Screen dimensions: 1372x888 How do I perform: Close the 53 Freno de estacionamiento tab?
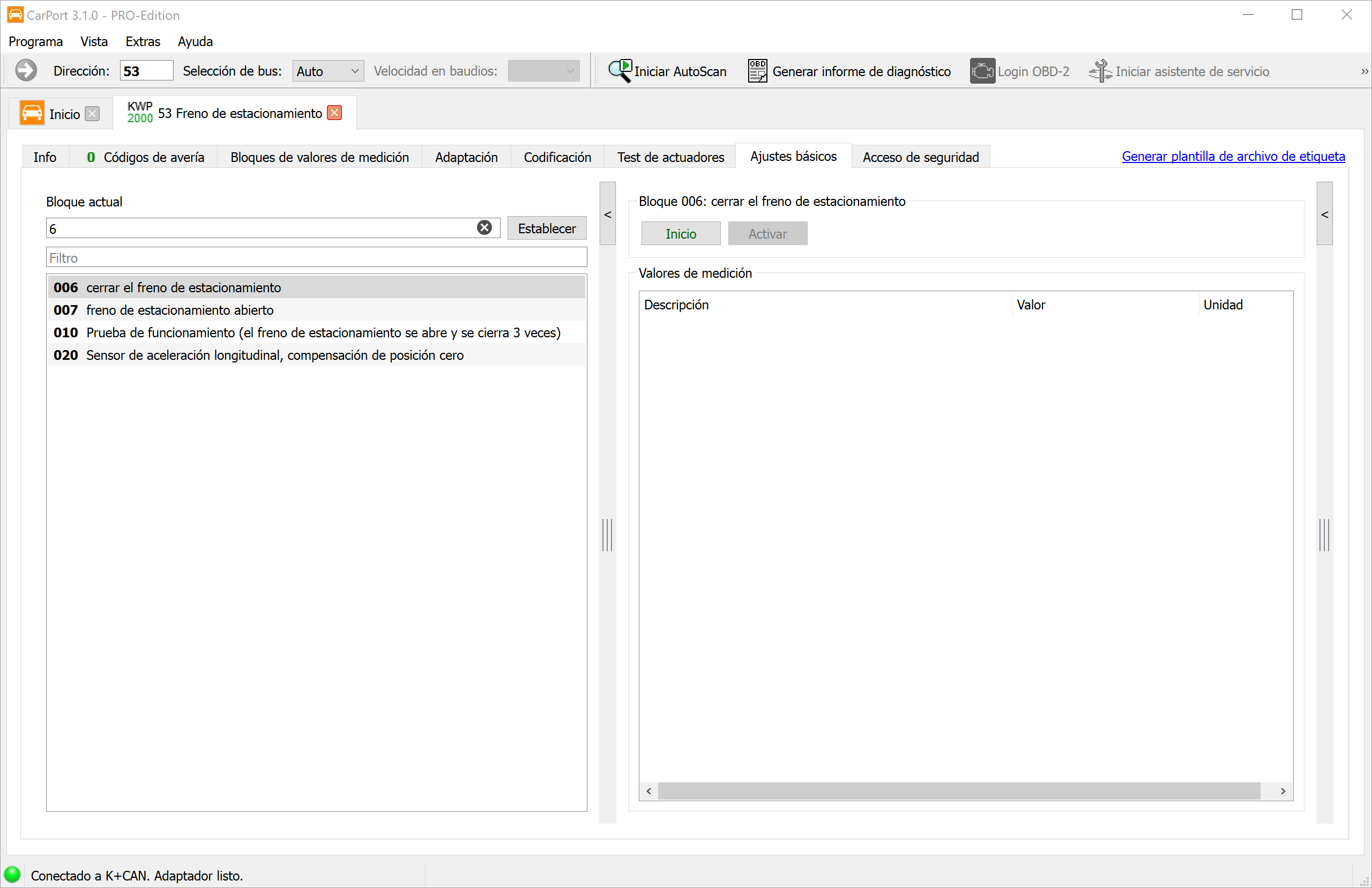[x=334, y=113]
